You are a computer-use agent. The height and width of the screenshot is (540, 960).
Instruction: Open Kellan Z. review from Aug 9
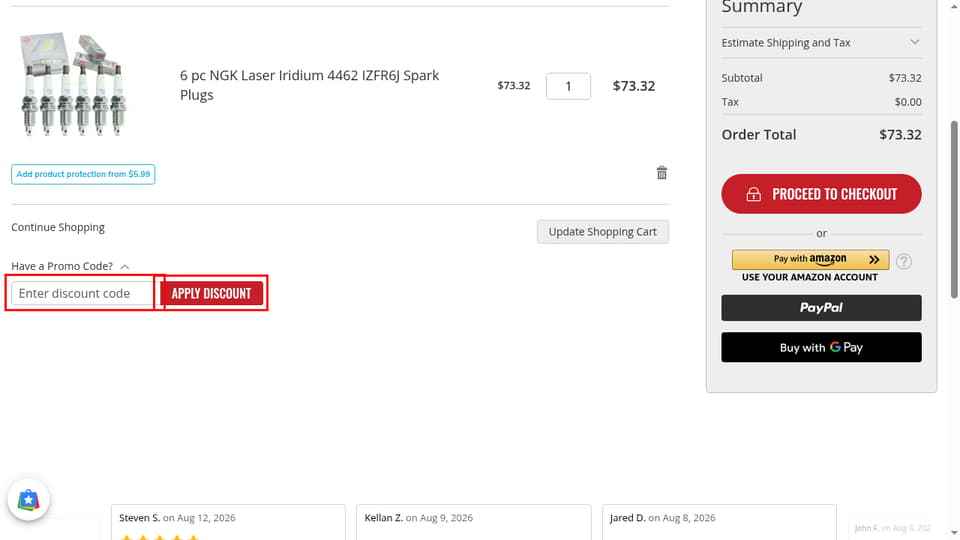[x=474, y=522]
